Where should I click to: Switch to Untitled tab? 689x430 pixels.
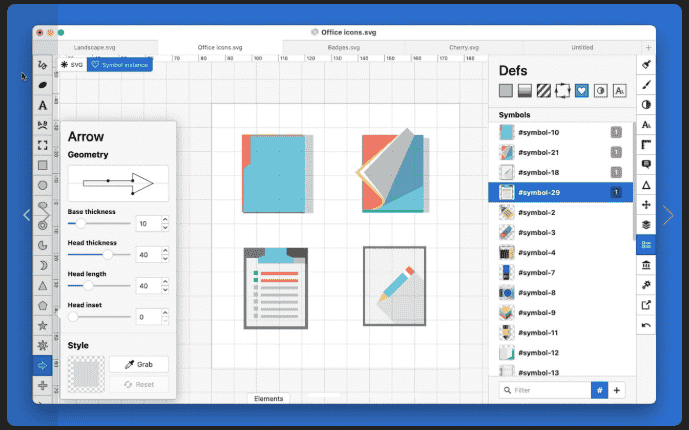coord(582,47)
